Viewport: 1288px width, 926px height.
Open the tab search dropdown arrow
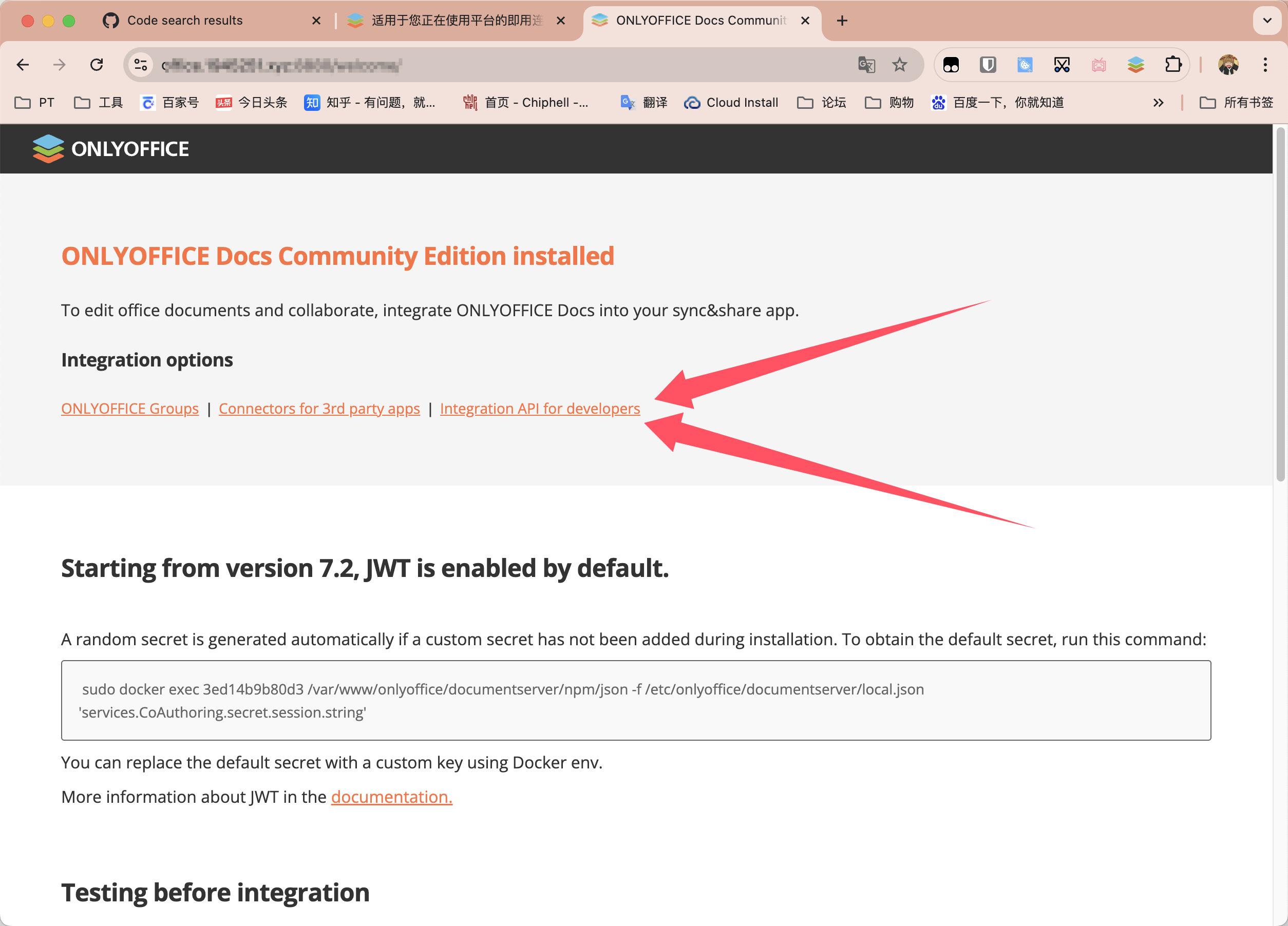pyautogui.click(x=1267, y=21)
